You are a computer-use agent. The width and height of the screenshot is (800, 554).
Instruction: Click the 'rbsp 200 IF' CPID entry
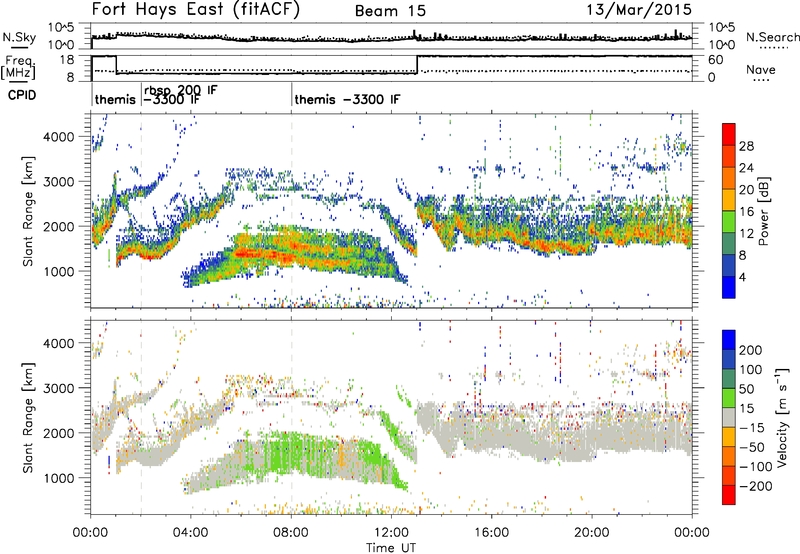pyautogui.click(x=181, y=90)
